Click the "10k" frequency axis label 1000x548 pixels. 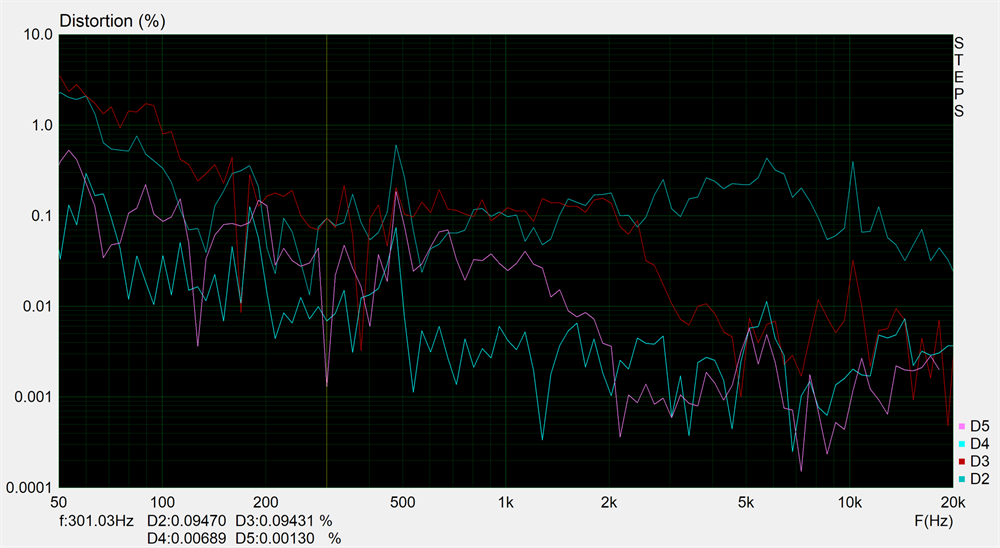click(x=849, y=503)
